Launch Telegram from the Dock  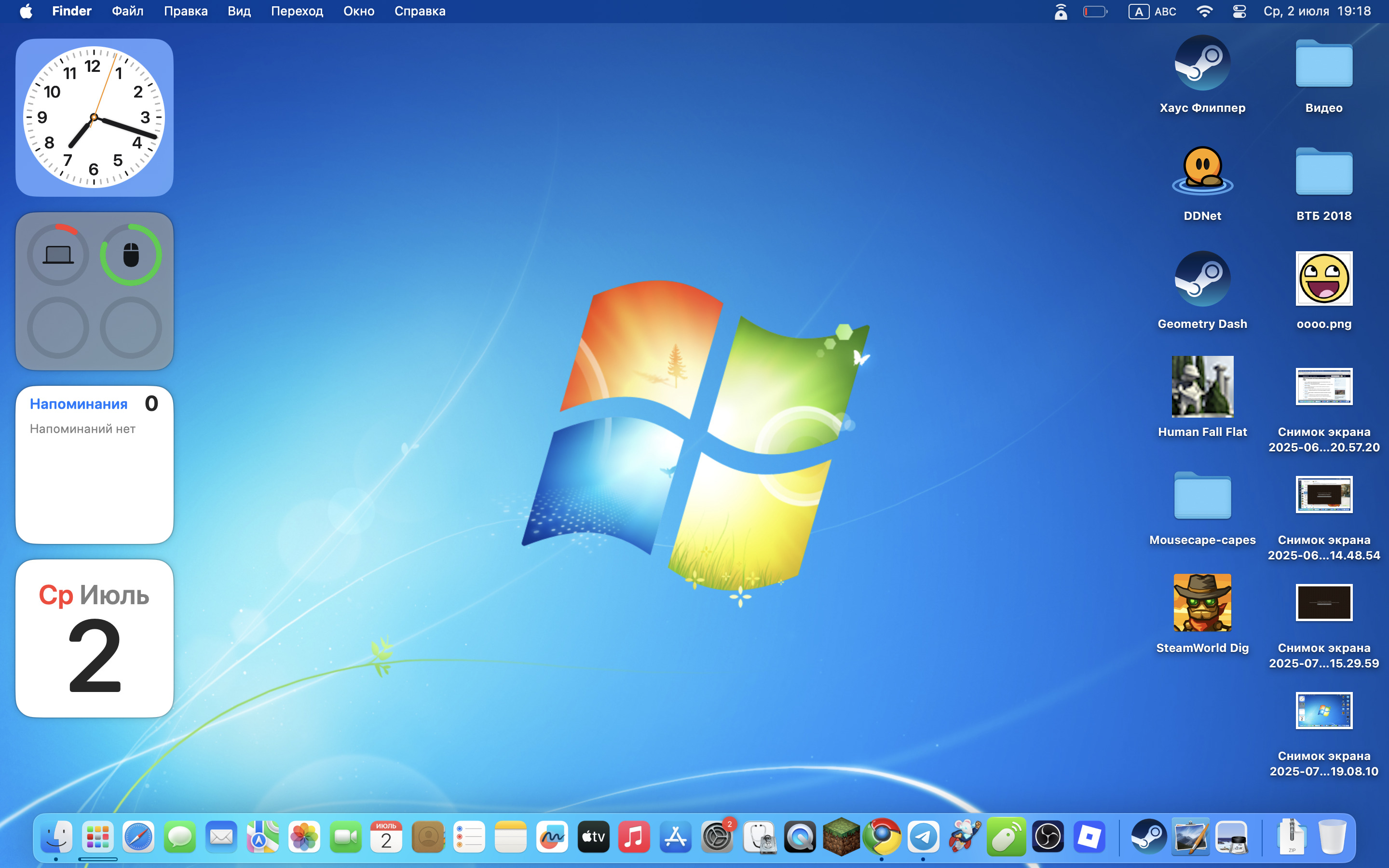click(x=923, y=838)
